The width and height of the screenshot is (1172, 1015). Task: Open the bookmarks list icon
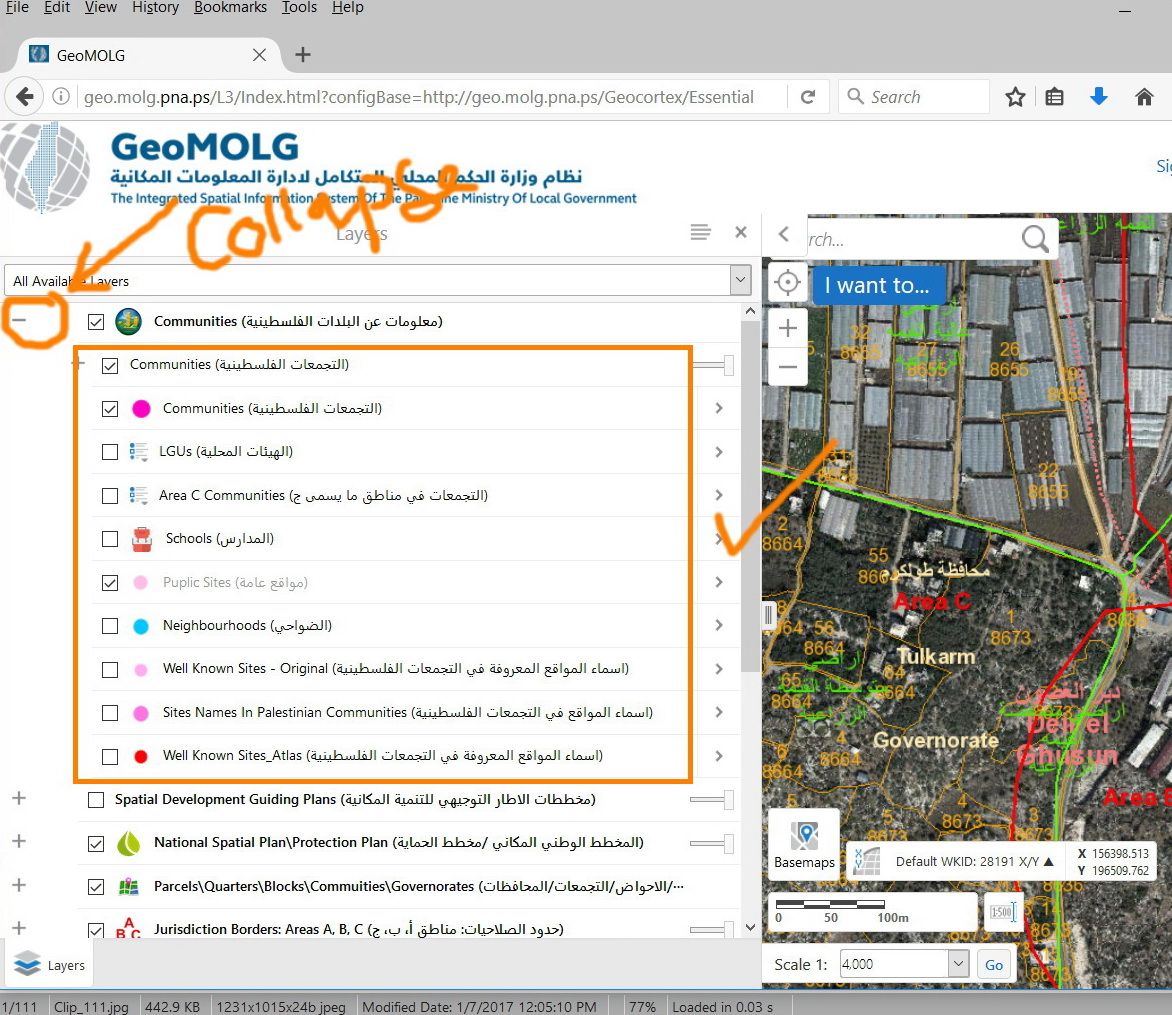click(1054, 96)
